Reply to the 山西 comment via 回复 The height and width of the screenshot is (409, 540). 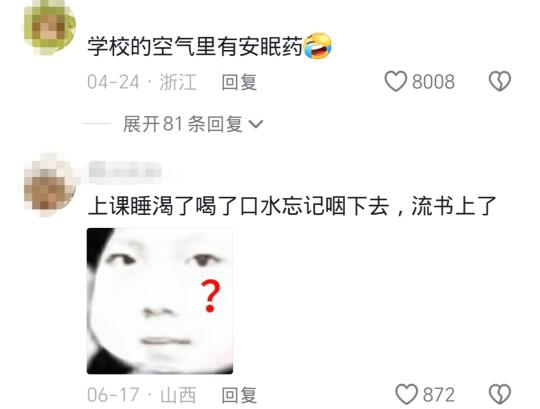[239, 395]
